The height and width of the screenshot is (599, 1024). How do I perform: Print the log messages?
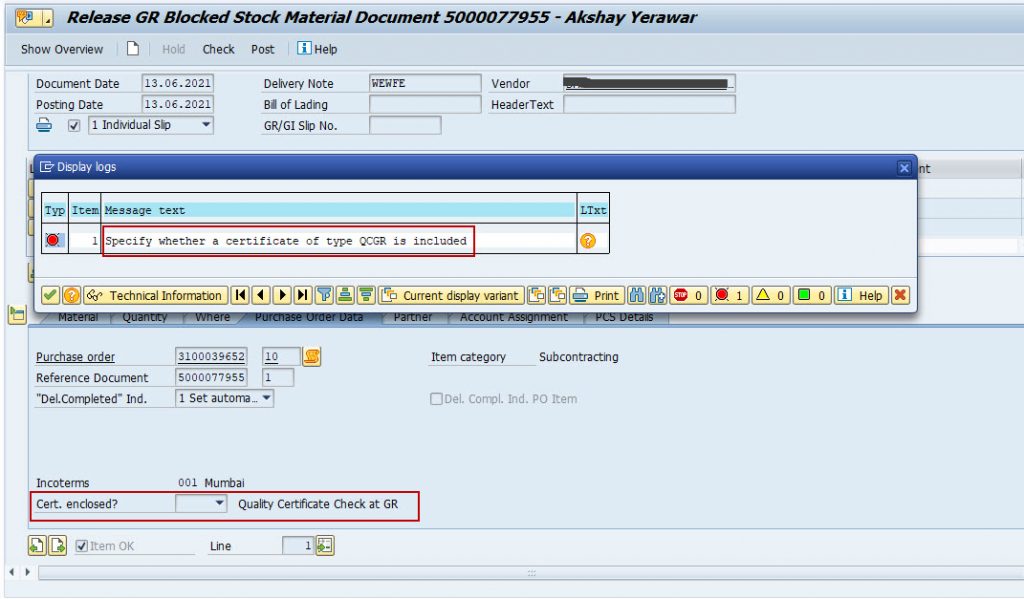click(597, 295)
